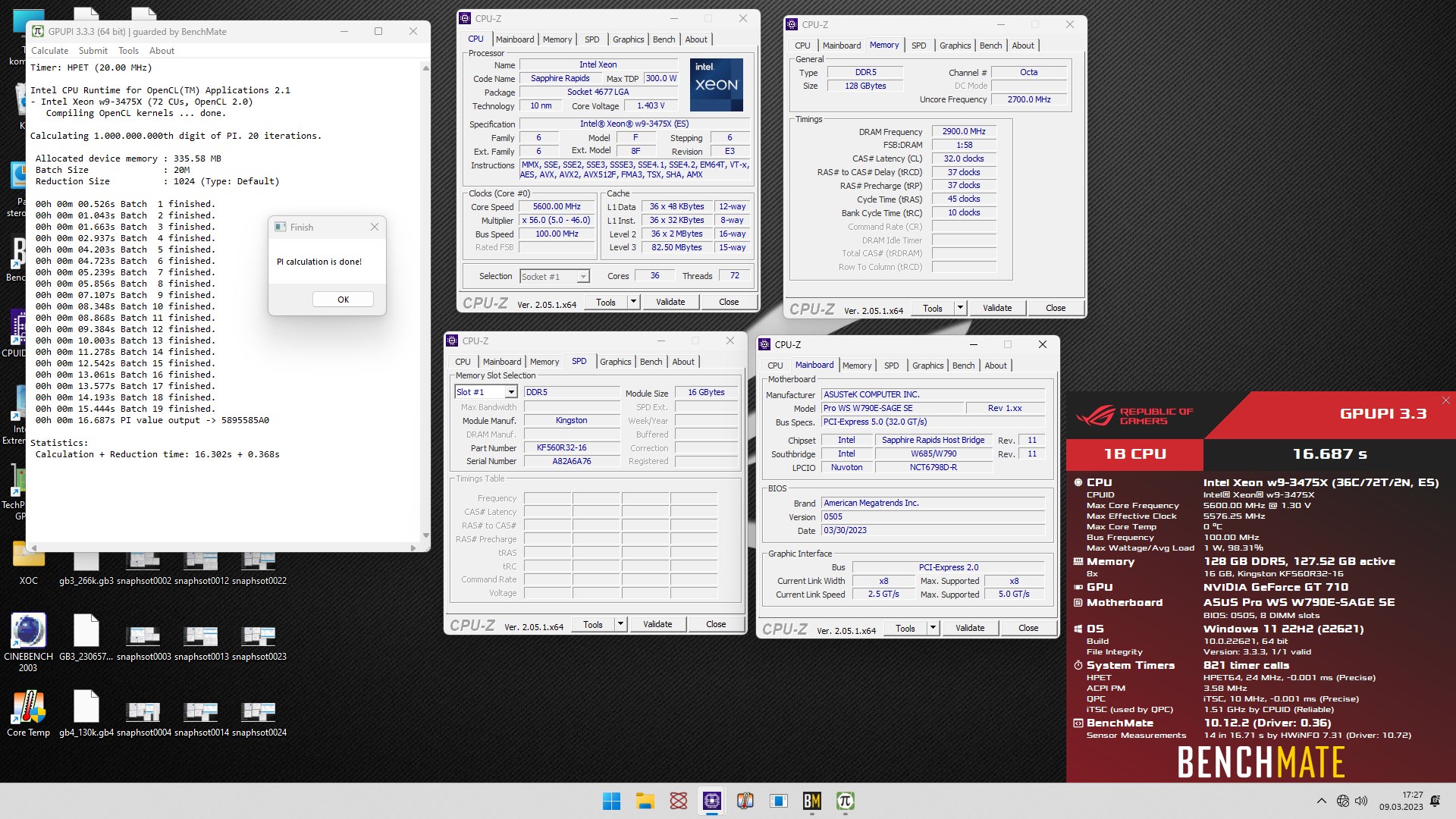Close the BenchMate GPUPI overlay panel

[x=1445, y=400]
